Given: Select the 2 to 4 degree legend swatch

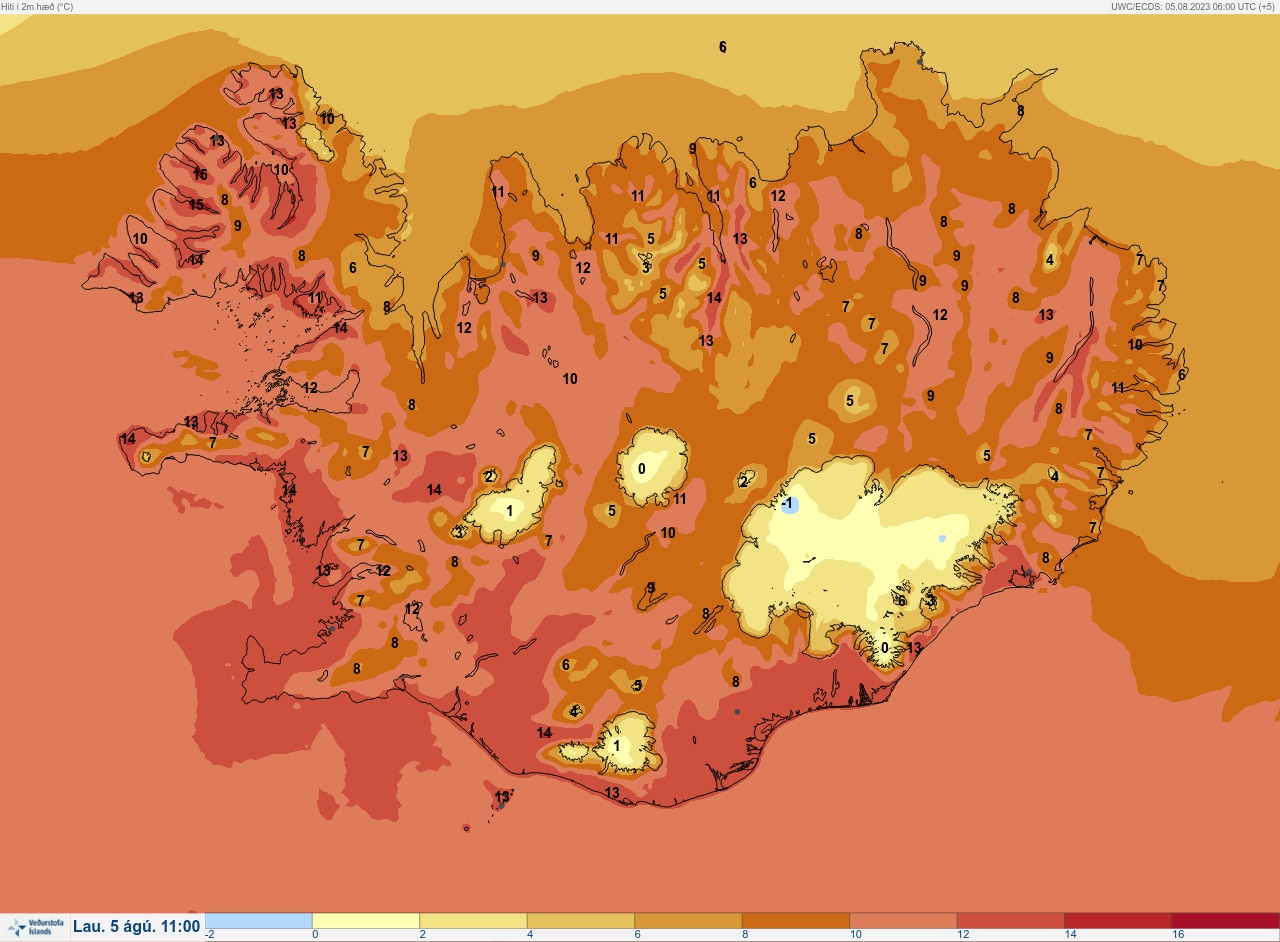Looking at the screenshot, I should click(473, 920).
